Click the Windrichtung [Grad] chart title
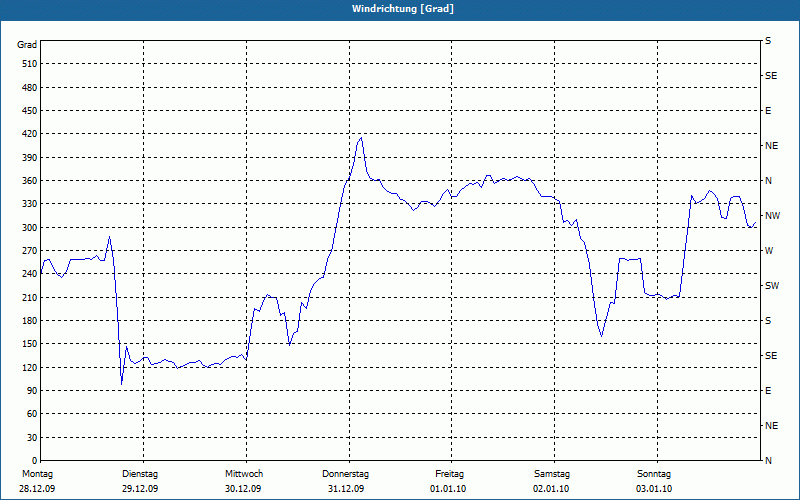The image size is (800, 500). (403, 9)
